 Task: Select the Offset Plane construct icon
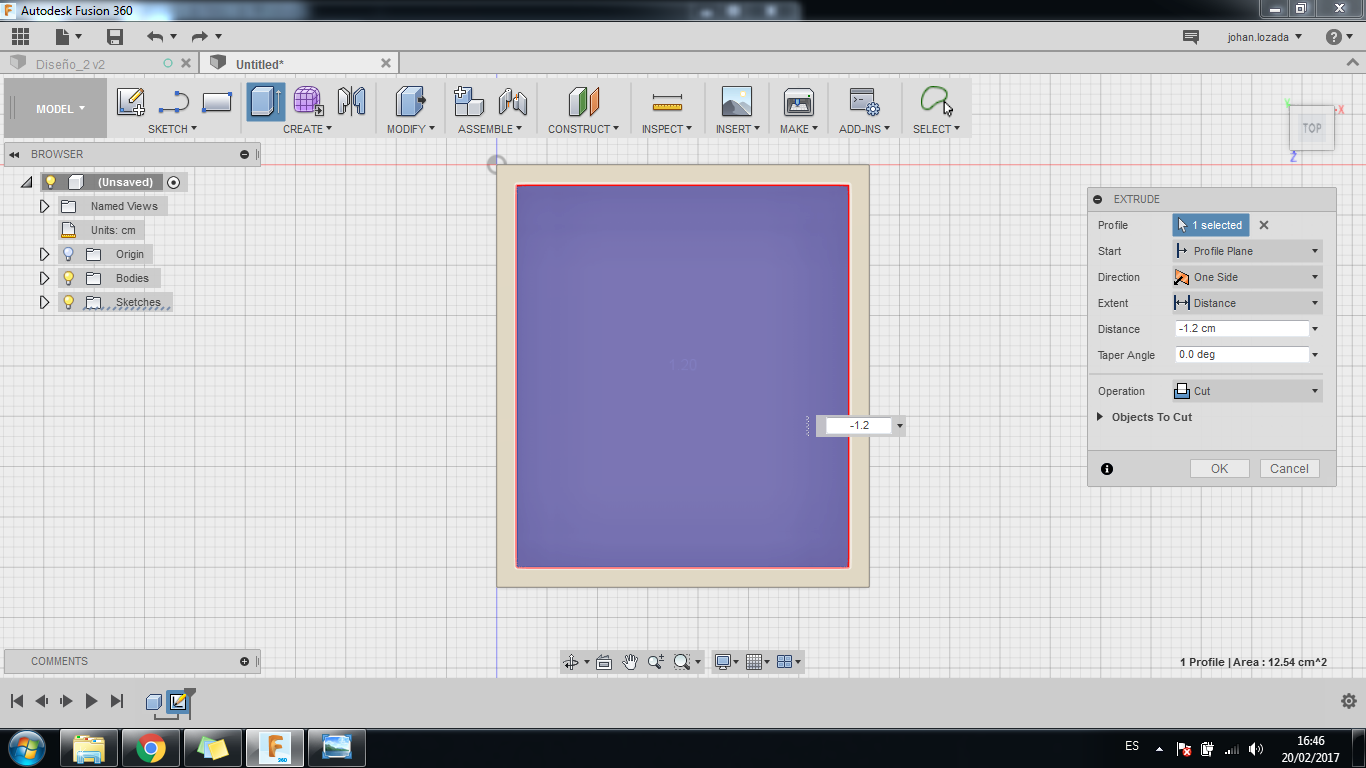point(583,101)
